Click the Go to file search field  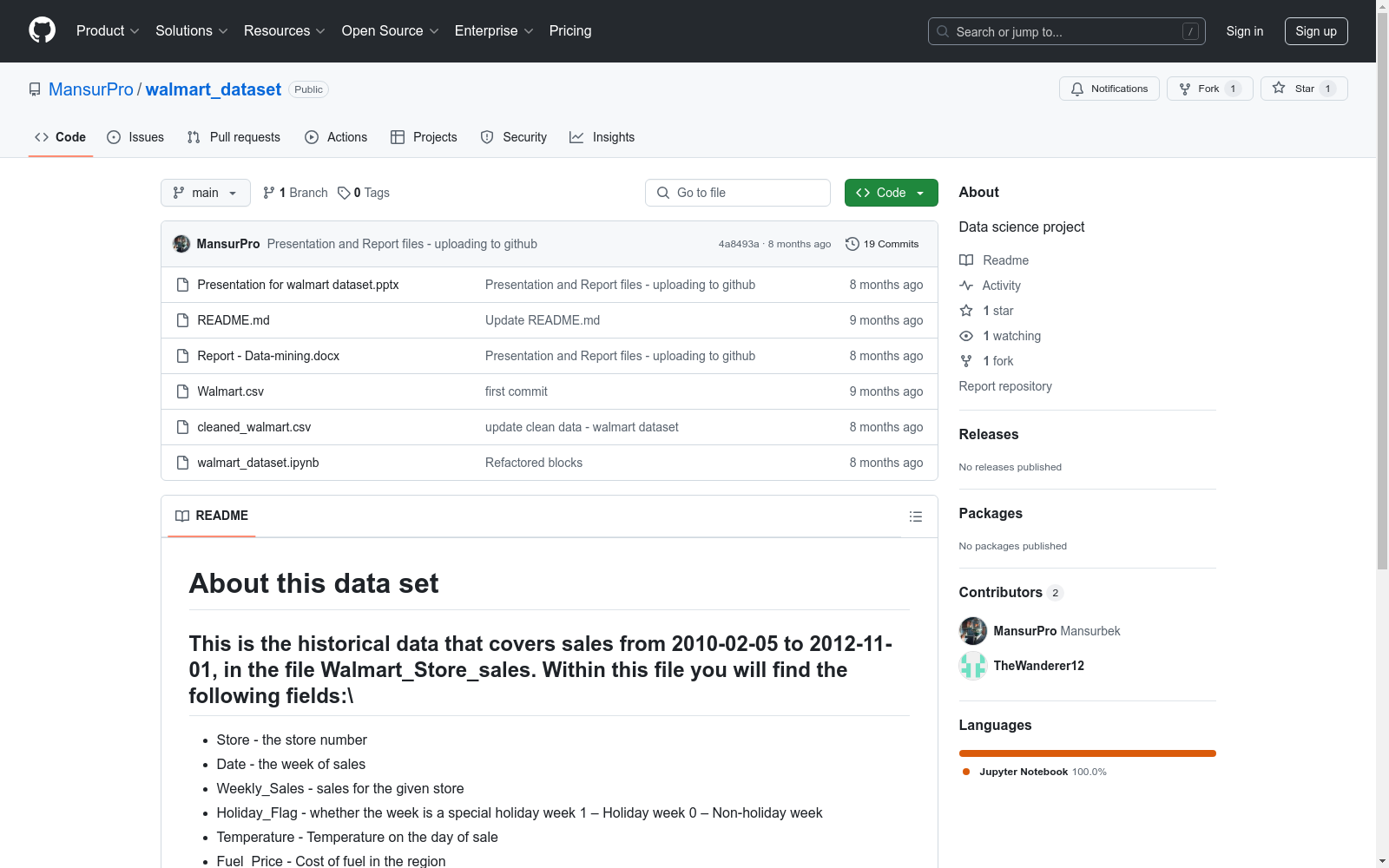pyautogui.click(x=738, y=193)
